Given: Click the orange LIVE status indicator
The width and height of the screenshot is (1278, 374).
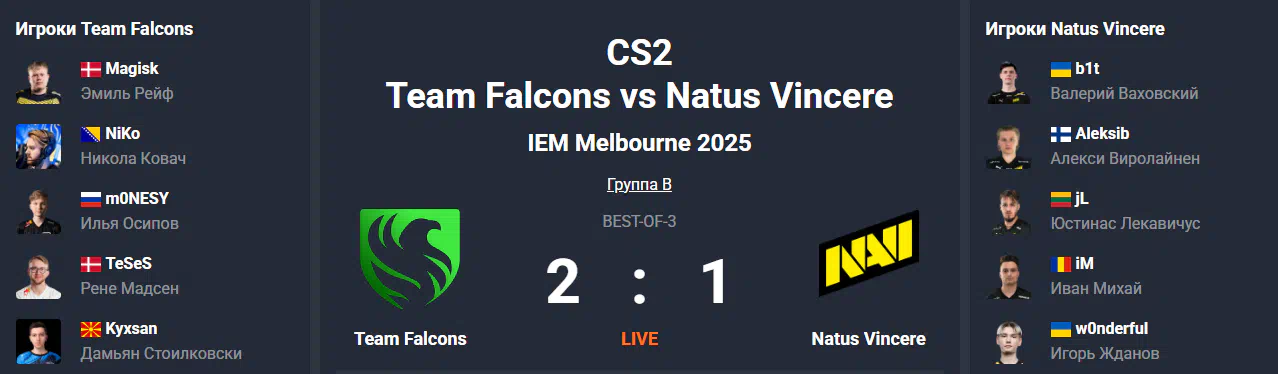Looking at the screenshot, I should (639, 339).
